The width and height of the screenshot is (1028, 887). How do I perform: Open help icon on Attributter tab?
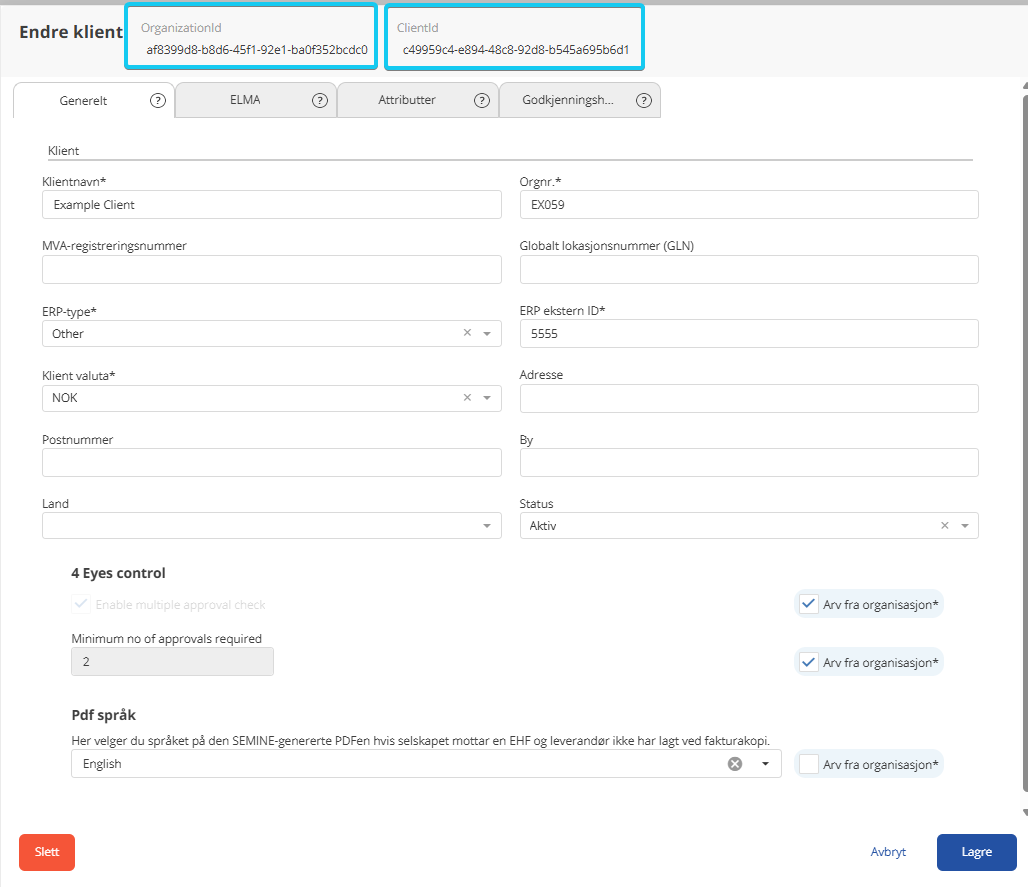click(482, 100)
